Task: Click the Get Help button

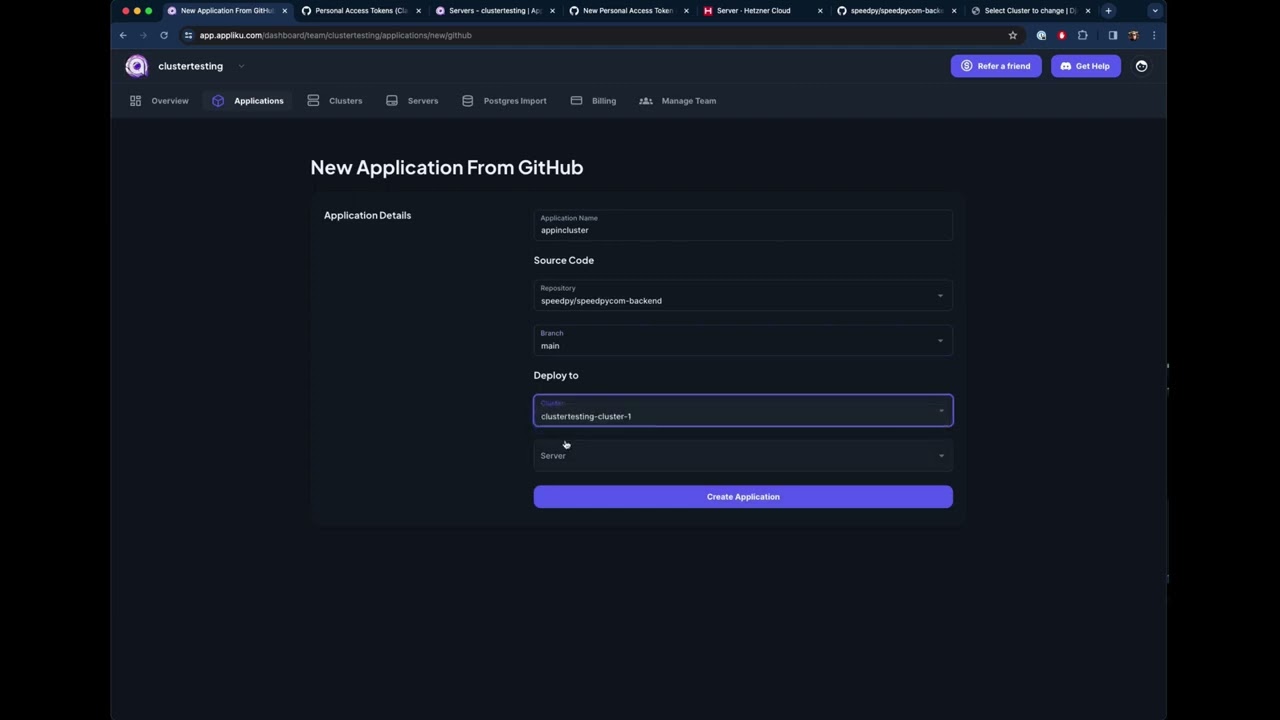Action: [x=1085, y=66]
